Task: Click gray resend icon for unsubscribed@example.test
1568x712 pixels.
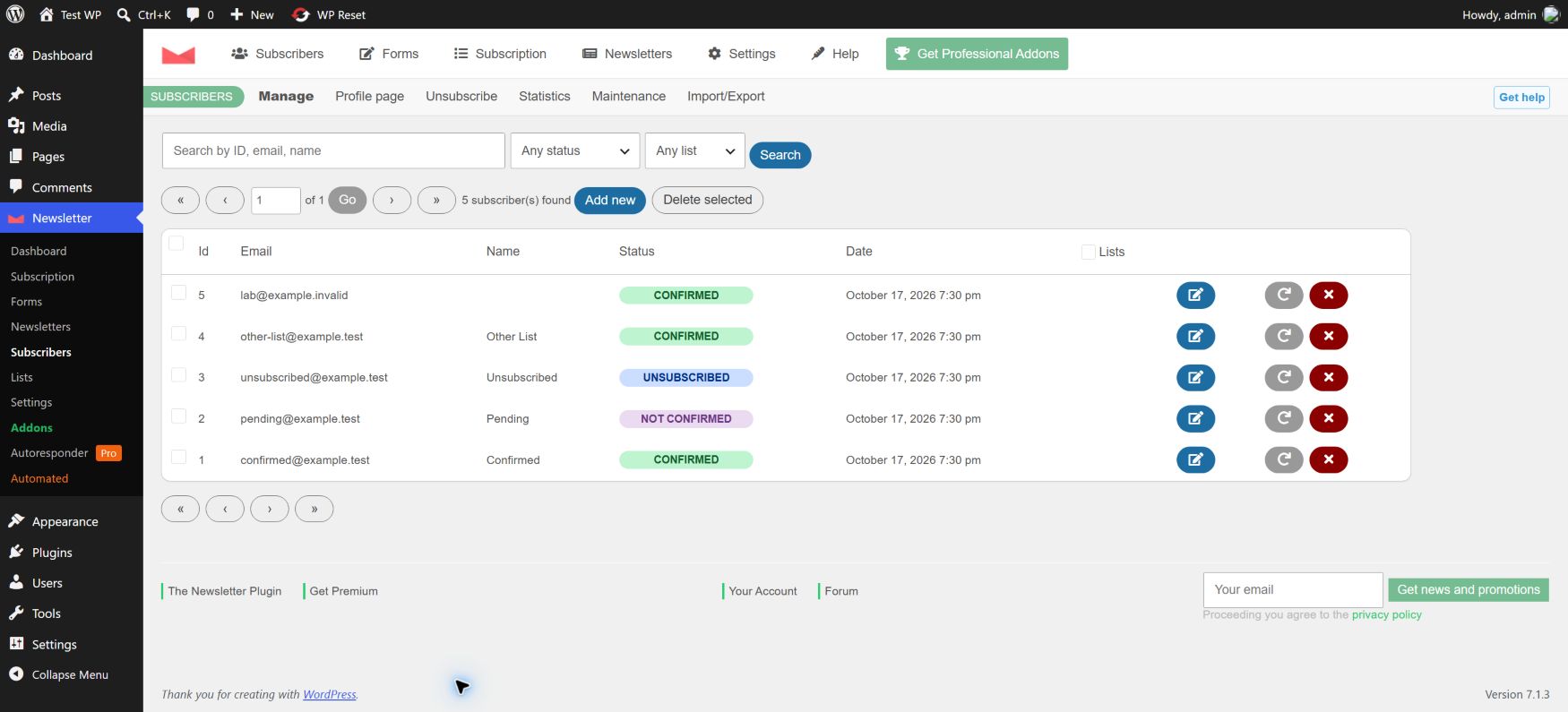Action: [1284, 377]
